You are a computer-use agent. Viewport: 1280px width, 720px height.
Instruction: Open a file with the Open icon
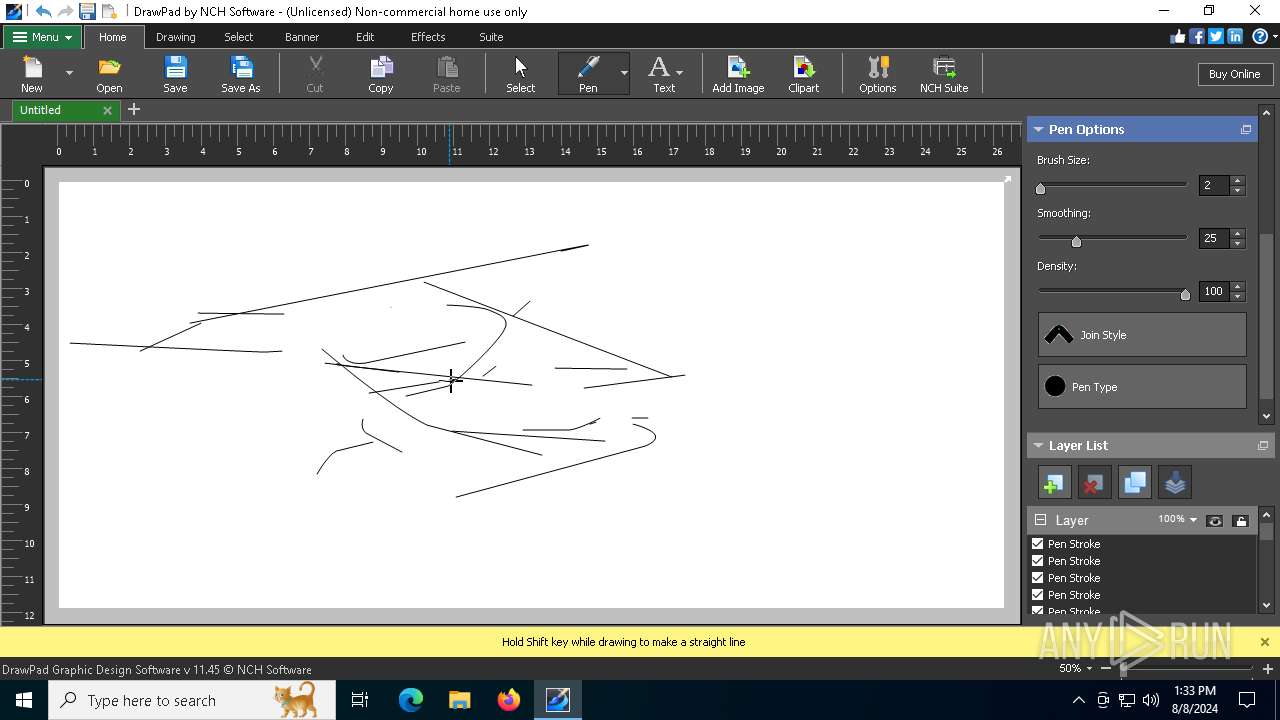pos(109,74)
